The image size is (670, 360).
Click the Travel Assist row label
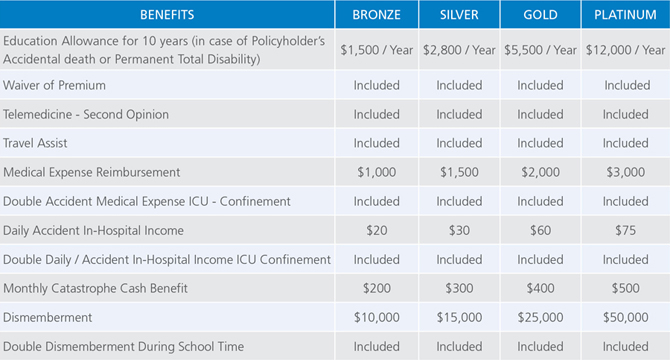tap(35, 143)
